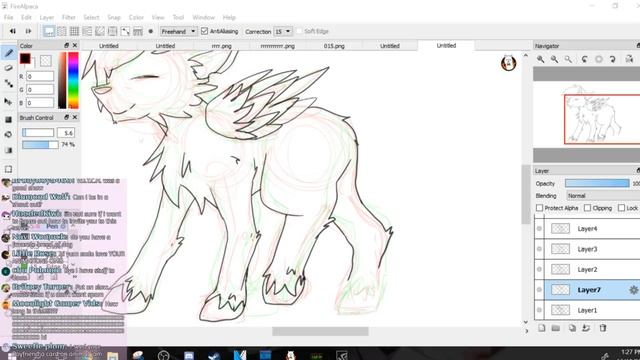Rotate canvas left in Navigator
The width and height of the screenshot is (640, 360).
[x=584, y=59]
